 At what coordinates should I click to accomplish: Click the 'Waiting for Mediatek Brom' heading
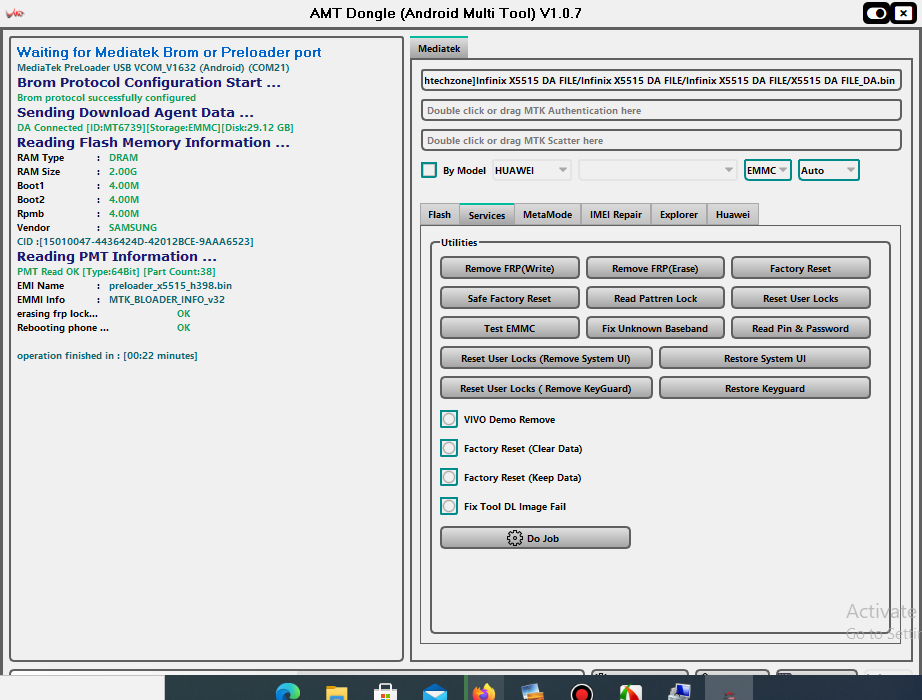169,52
